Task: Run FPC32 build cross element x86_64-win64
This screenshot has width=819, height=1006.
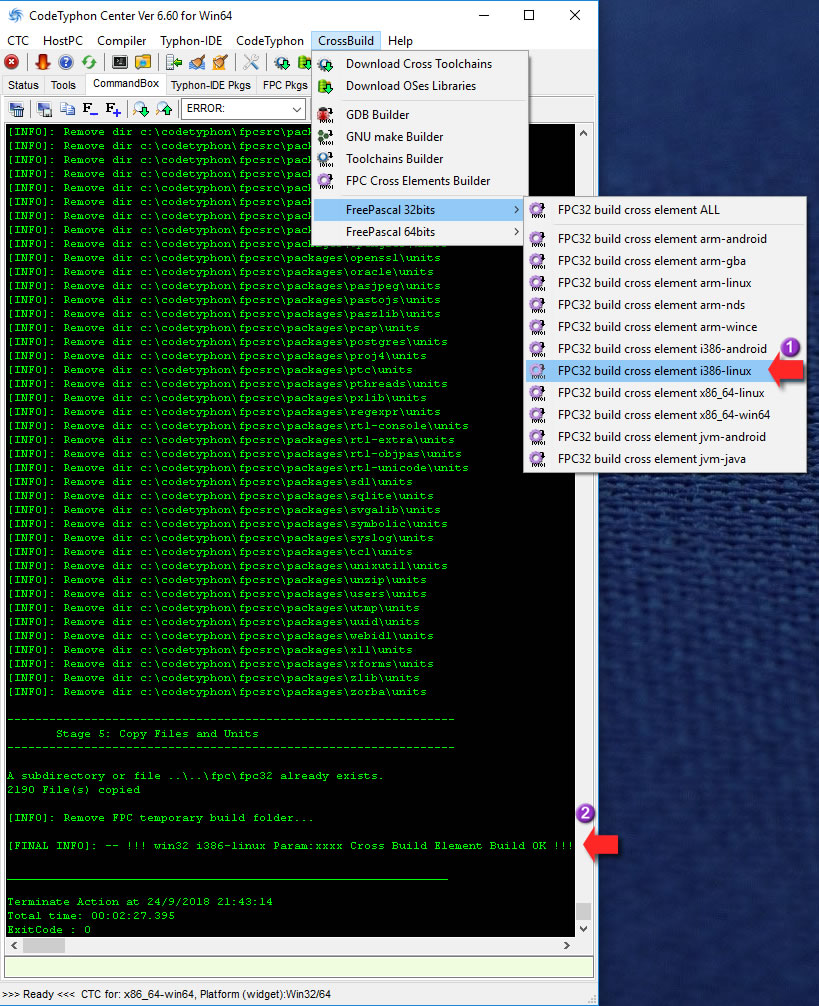Action: click(x=665, y=414)
